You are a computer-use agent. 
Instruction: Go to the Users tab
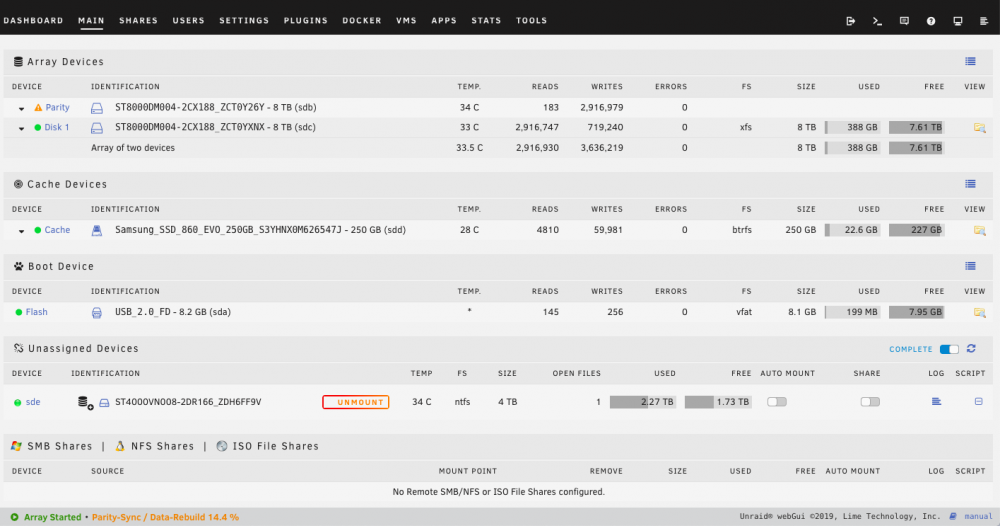188,20
